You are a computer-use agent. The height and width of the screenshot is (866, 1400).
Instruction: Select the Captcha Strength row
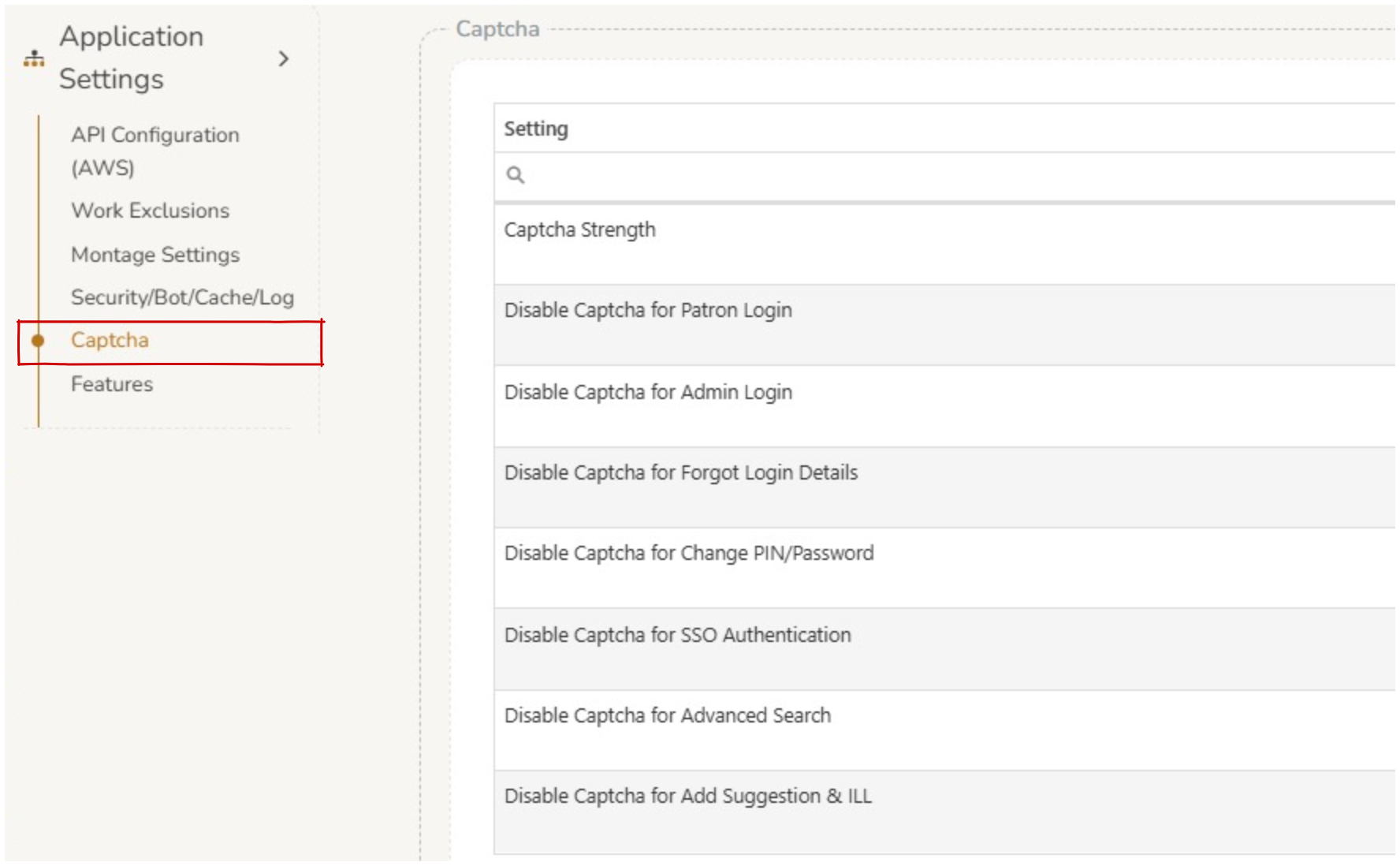click(x=579, y=230)
